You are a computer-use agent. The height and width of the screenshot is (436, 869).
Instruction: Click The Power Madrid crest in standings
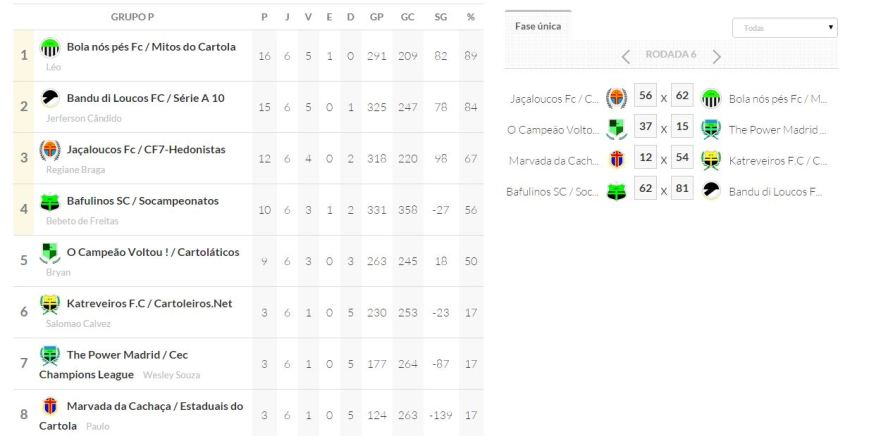[x=50, y=355]
